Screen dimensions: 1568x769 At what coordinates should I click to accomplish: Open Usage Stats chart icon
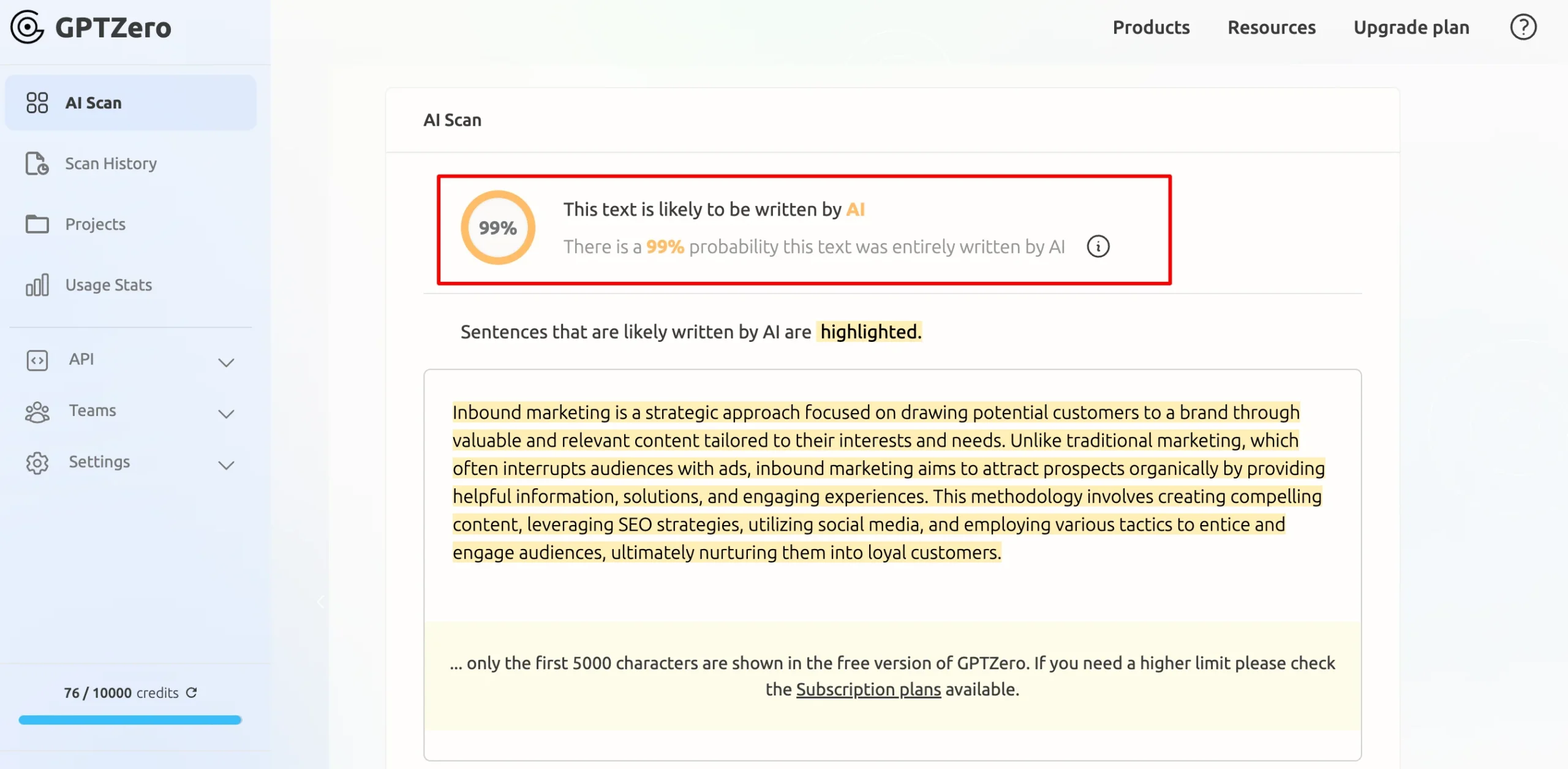pos(37,284)
